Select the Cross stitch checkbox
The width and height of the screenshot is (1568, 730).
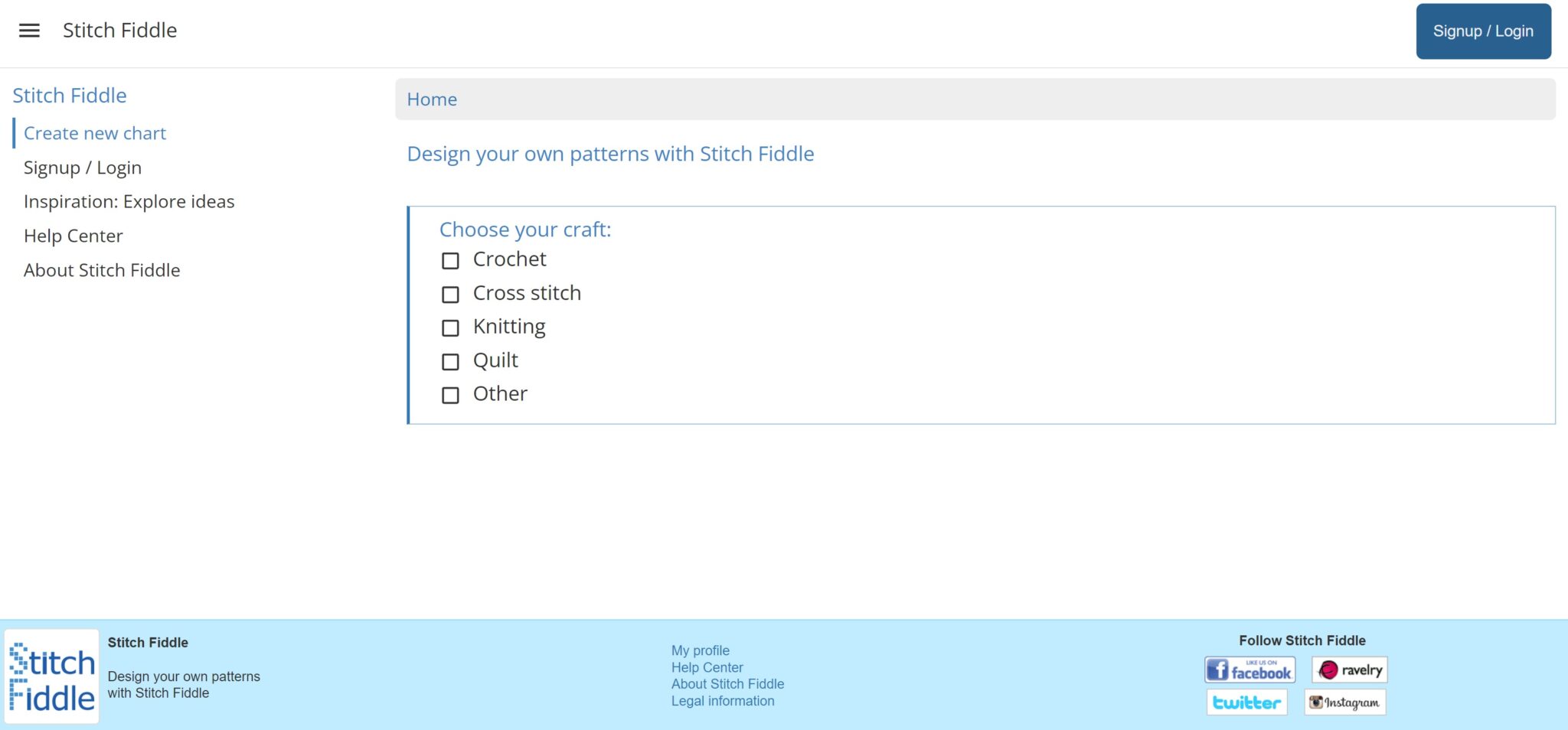[x=450, y=295]
